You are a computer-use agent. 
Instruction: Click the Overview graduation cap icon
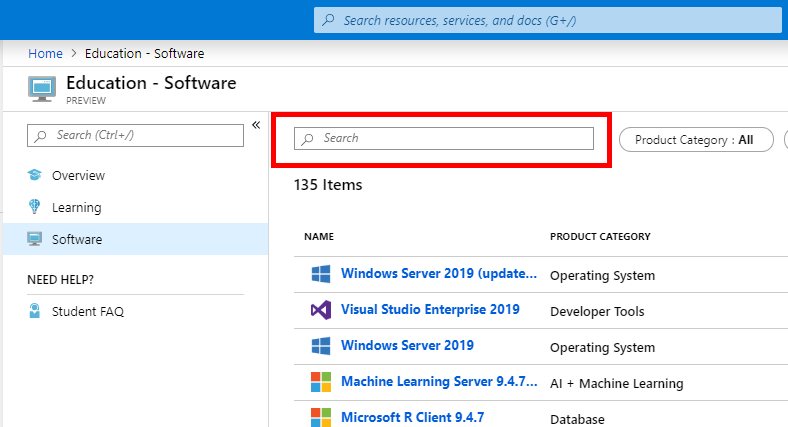(x=35, y=175)
